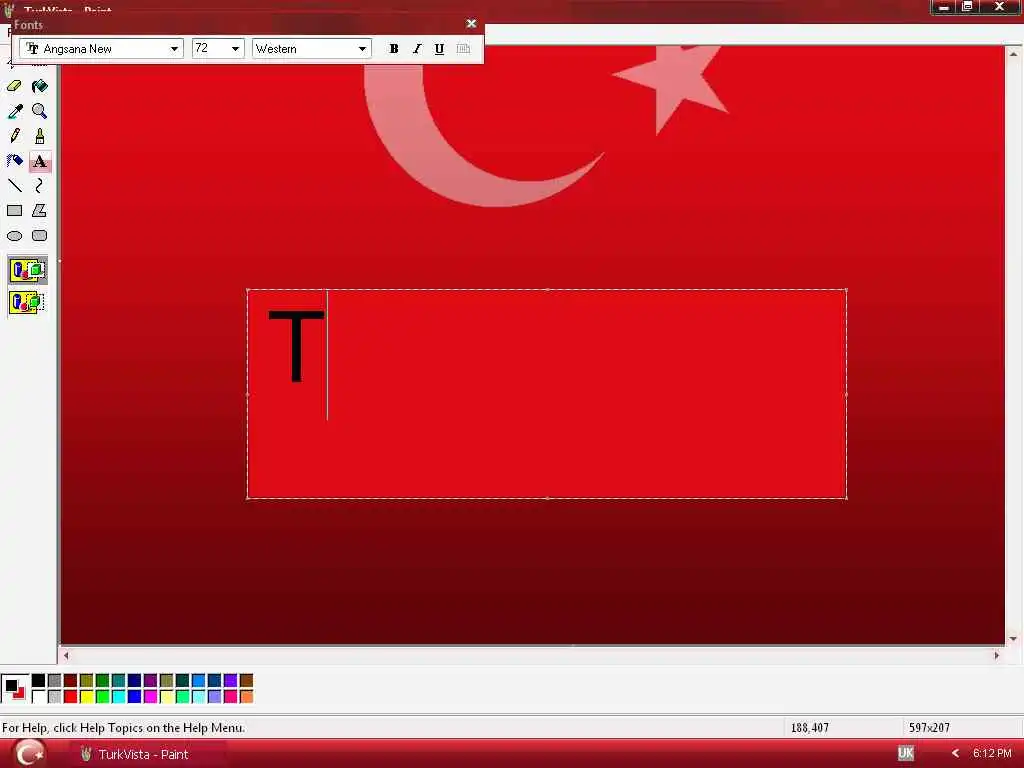This screenshot has height=768, width=1024.
Task: Pick the bright blue color swatch in bottom row
Action: 135,697
